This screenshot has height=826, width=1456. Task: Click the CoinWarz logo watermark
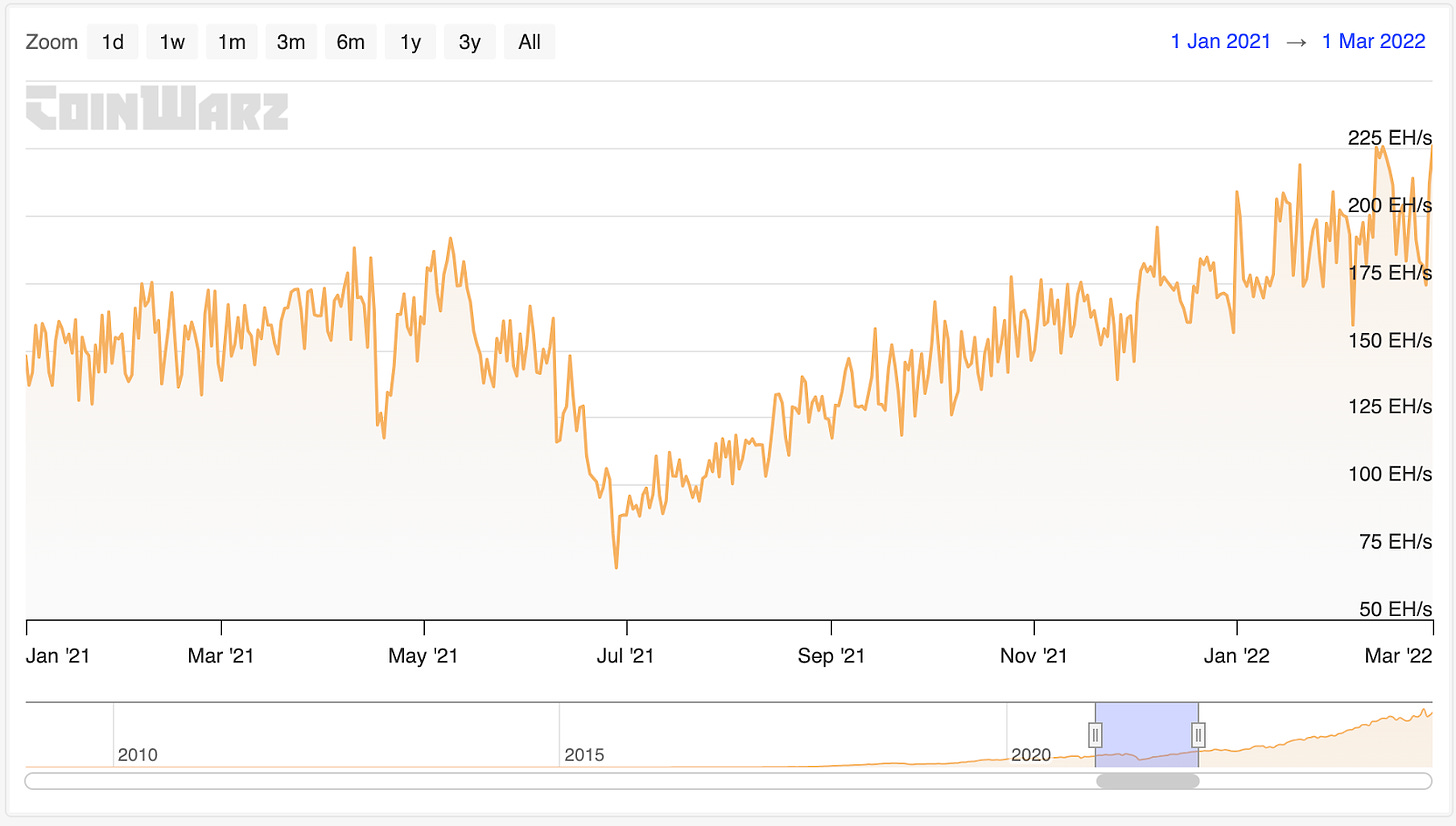pyautogui.click(x=157, y=108)
